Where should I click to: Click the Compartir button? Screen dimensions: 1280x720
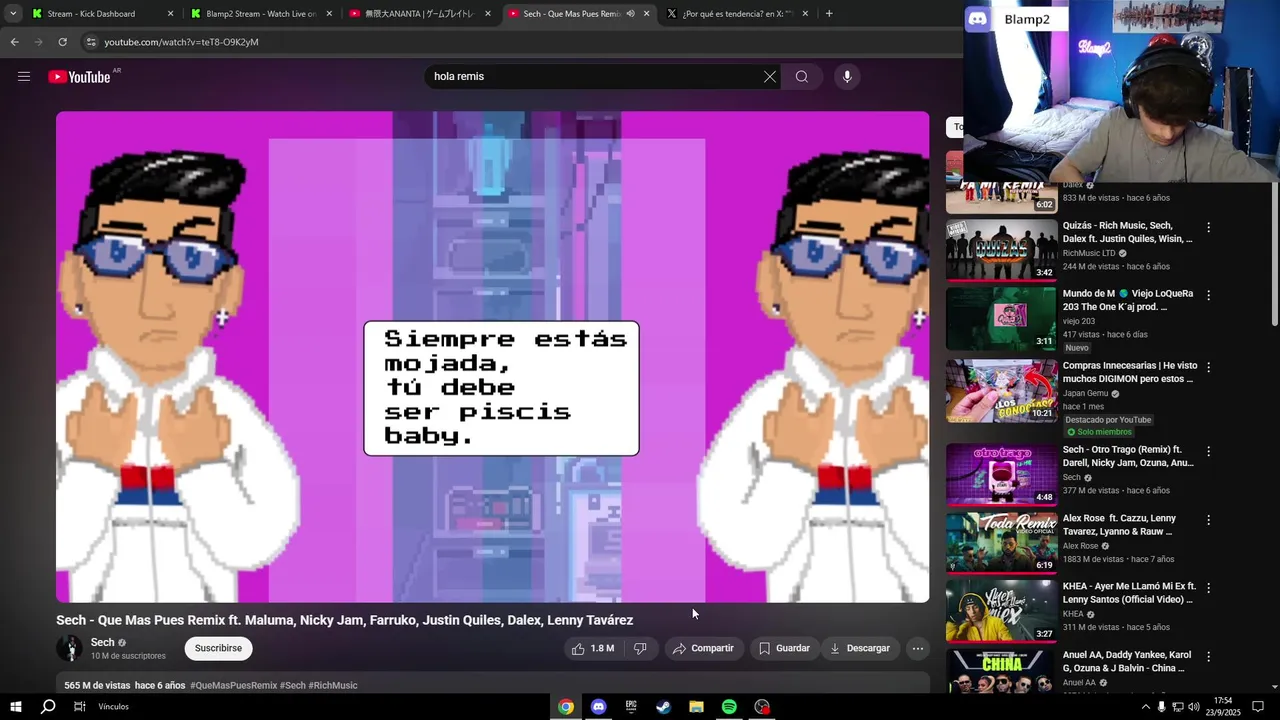click(x=703, y=648)
